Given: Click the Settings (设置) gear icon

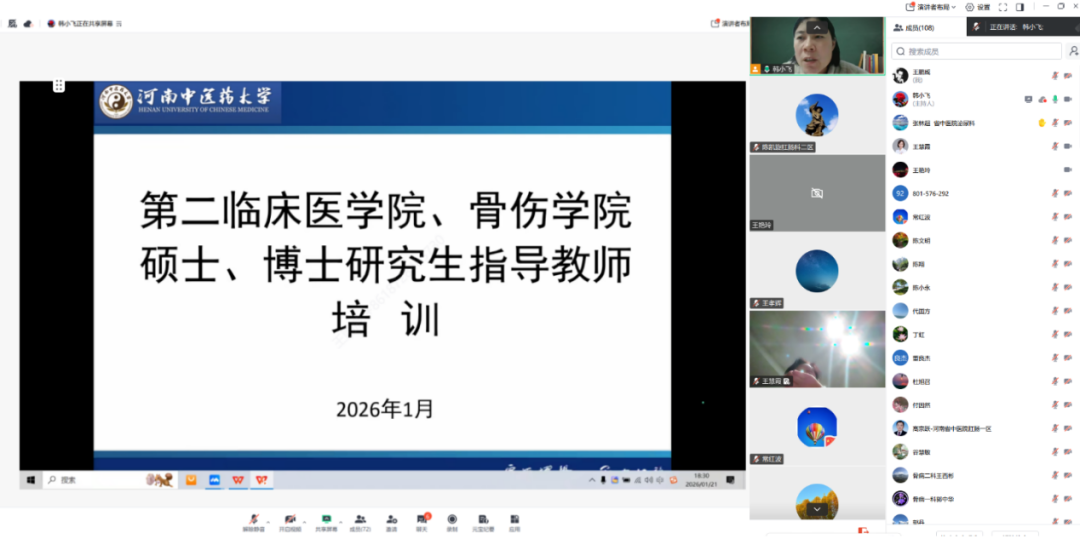Looking at the screenshot, I should click(976, 7).
